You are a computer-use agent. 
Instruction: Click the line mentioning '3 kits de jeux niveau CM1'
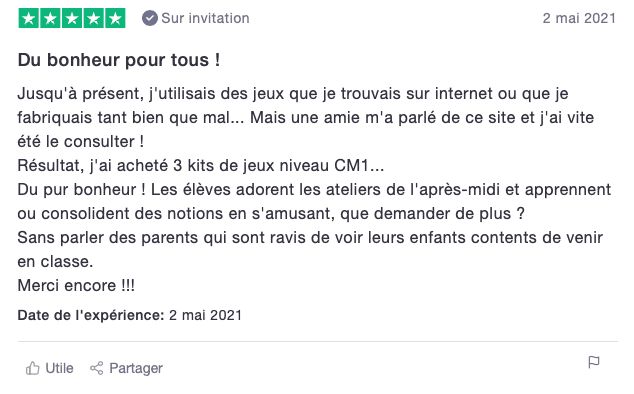(x=201, y=165)
